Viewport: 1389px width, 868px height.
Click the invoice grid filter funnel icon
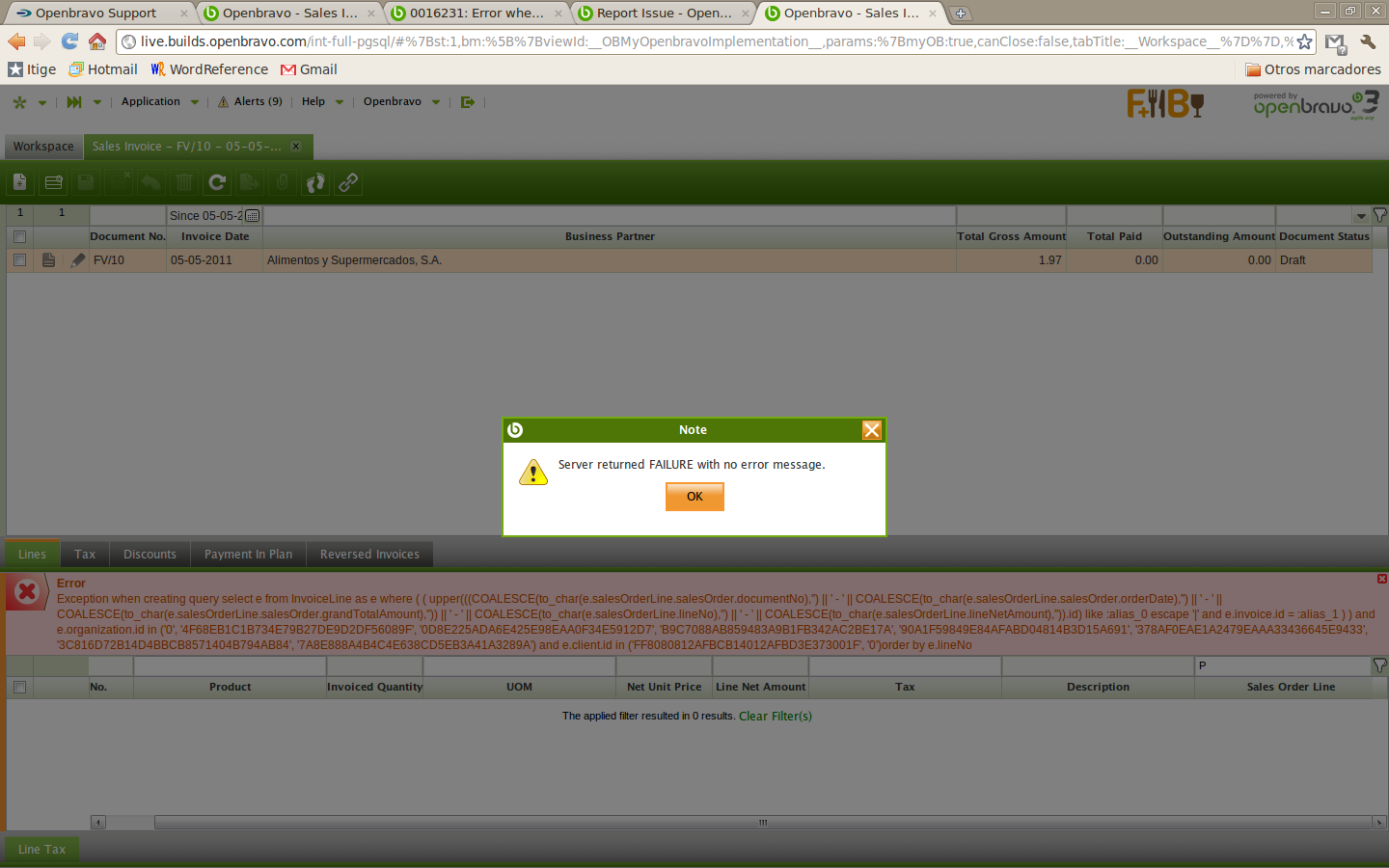pos(1380,216)
